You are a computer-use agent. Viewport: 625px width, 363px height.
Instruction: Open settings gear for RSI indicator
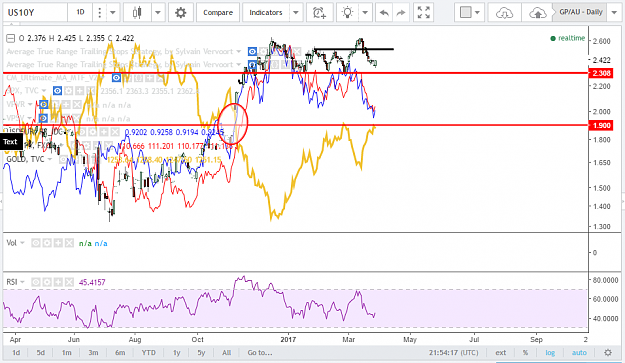click(x=47, y=282)
